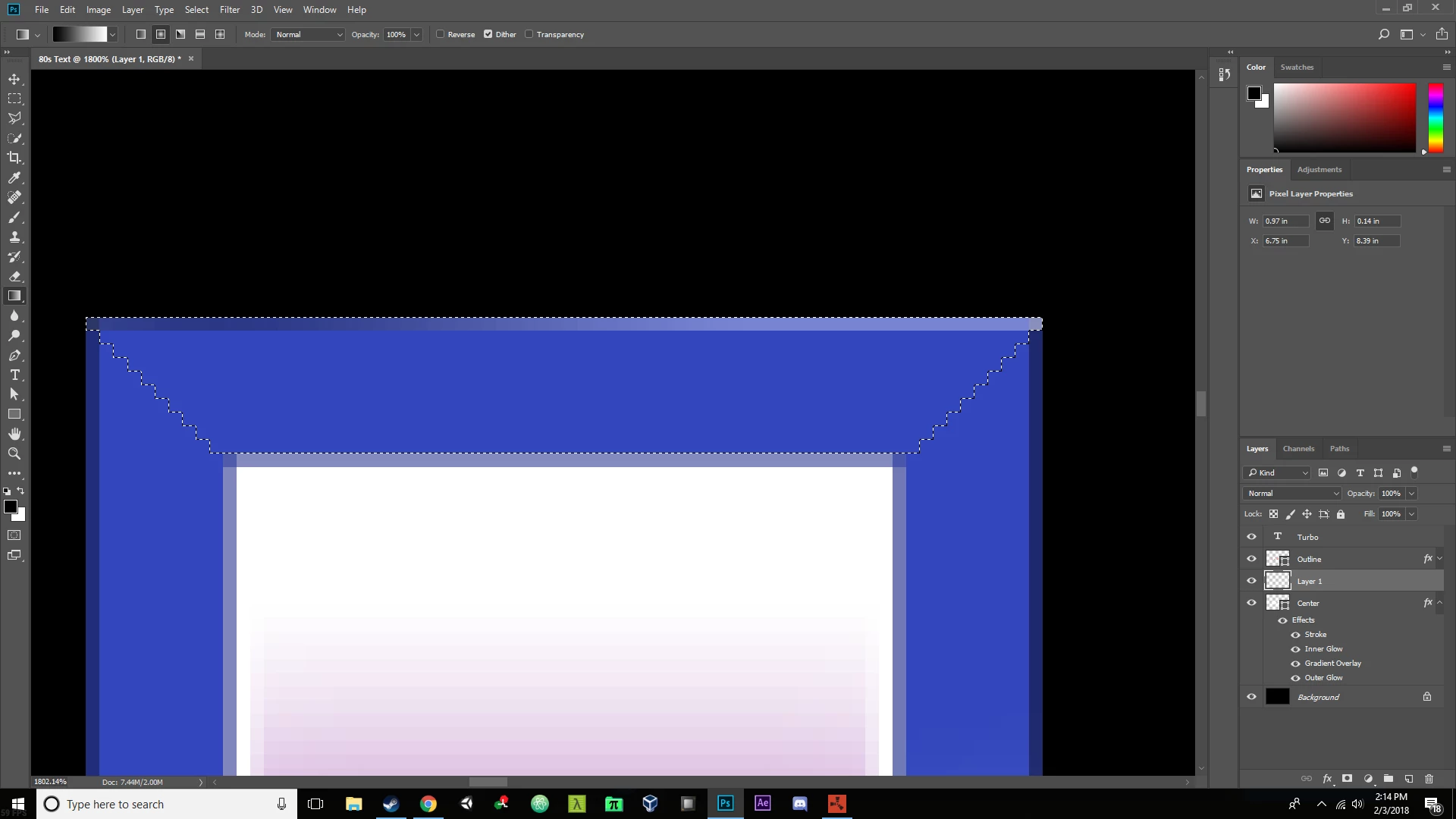Hide the Background layer visibility

pyautogui.click(x=1251, y=697)
